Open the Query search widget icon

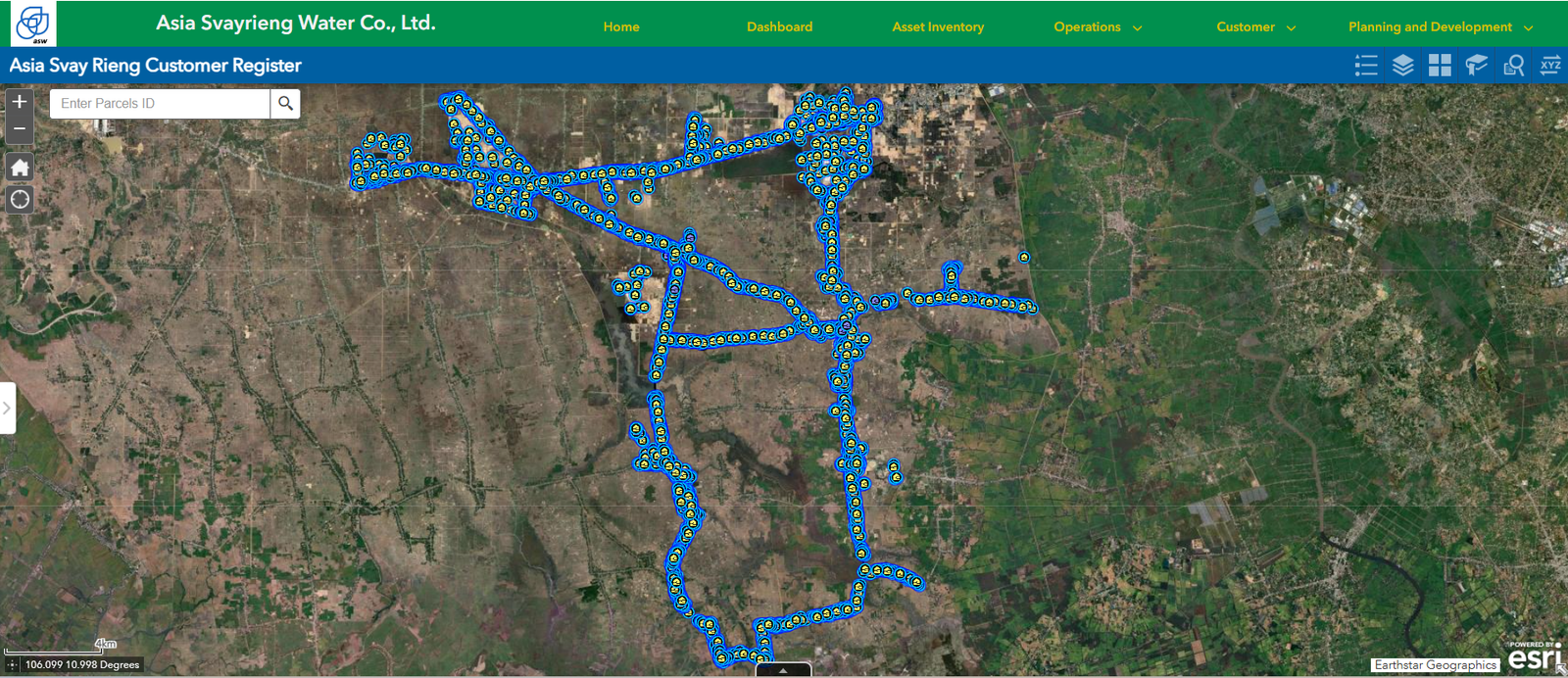tap(1513, 66)
